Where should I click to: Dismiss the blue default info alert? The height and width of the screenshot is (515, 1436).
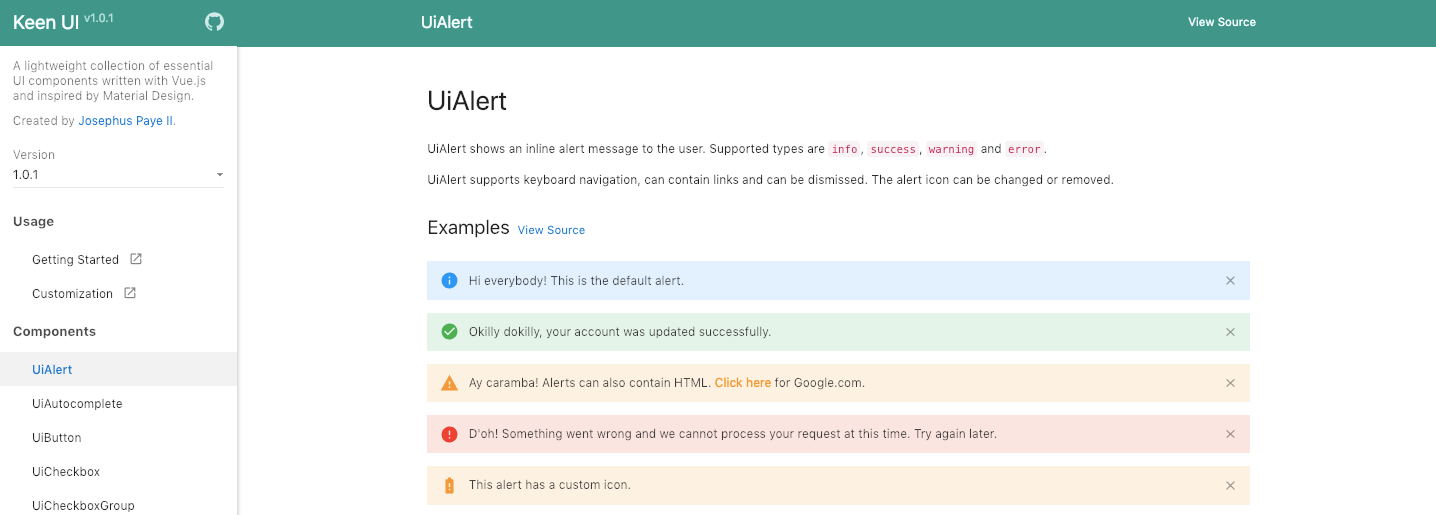pos(1230,281)
